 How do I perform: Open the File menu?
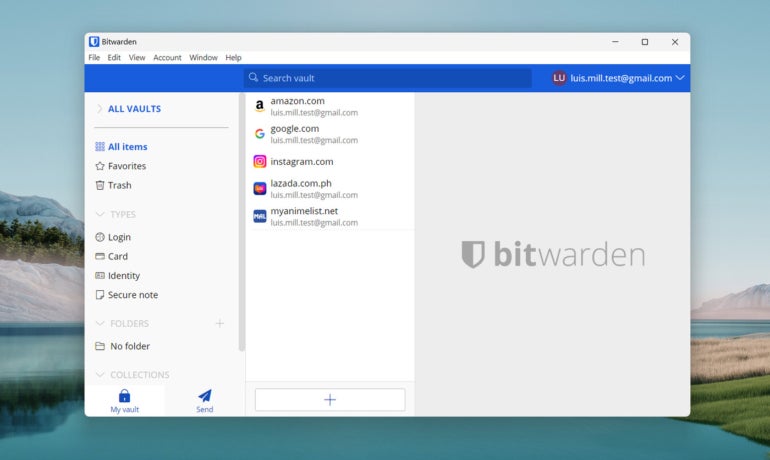coord(94,58)
